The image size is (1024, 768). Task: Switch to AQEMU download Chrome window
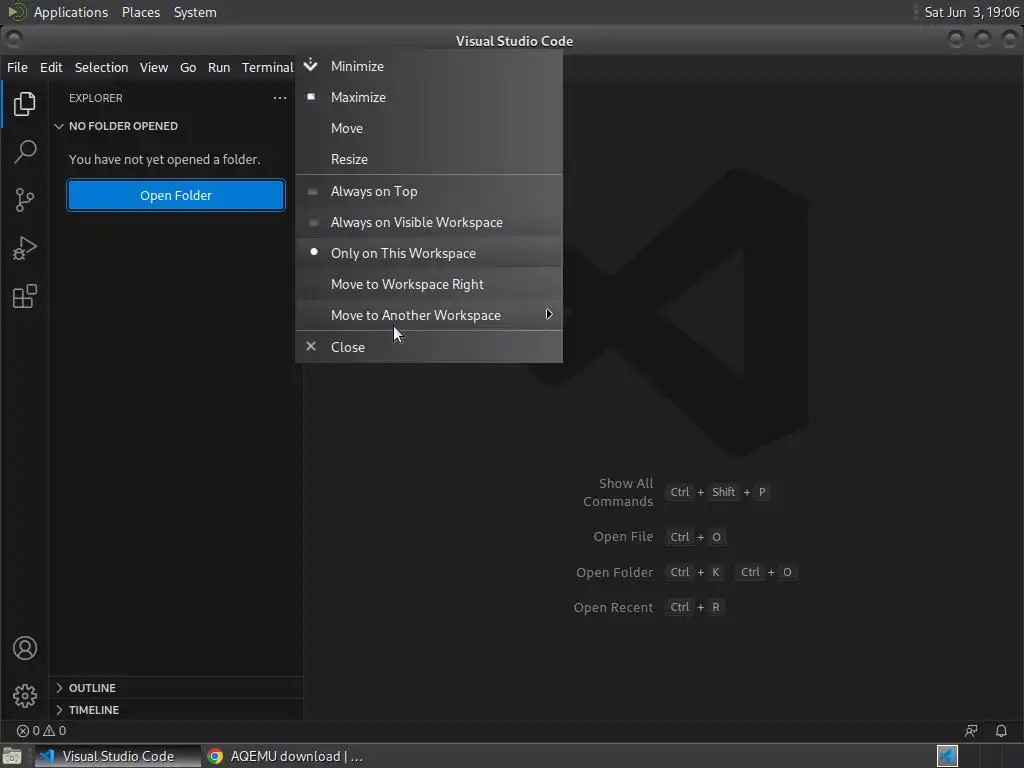coord(285,756)
